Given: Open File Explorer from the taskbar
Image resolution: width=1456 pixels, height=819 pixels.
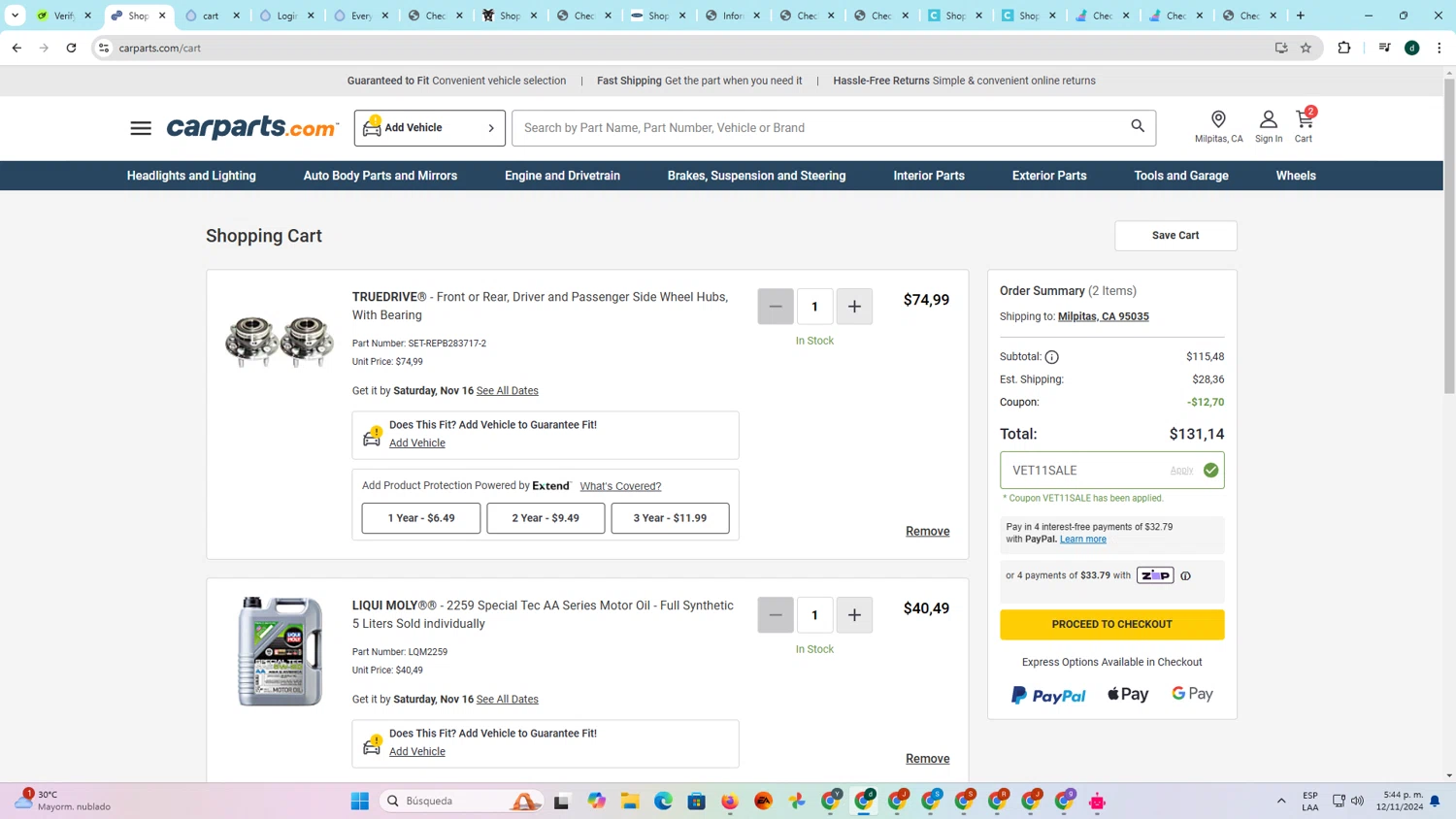Looking at the screenshot, I should pyautogui.click(x=630, y=801).
